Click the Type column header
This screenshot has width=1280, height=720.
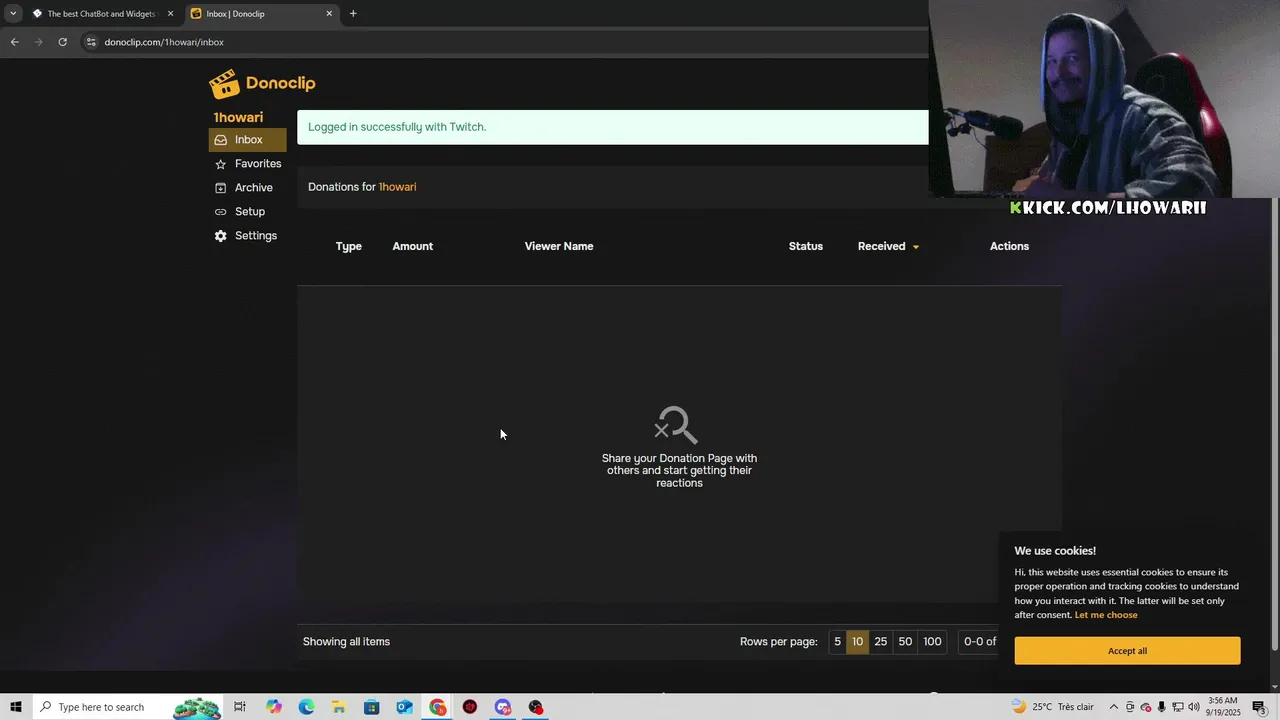[349, 246]
